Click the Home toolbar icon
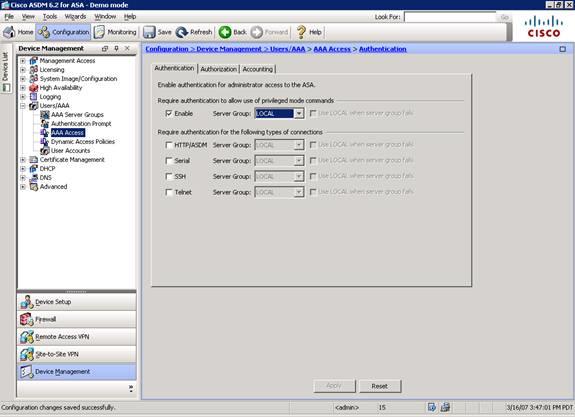 click(x=9, y=32)
